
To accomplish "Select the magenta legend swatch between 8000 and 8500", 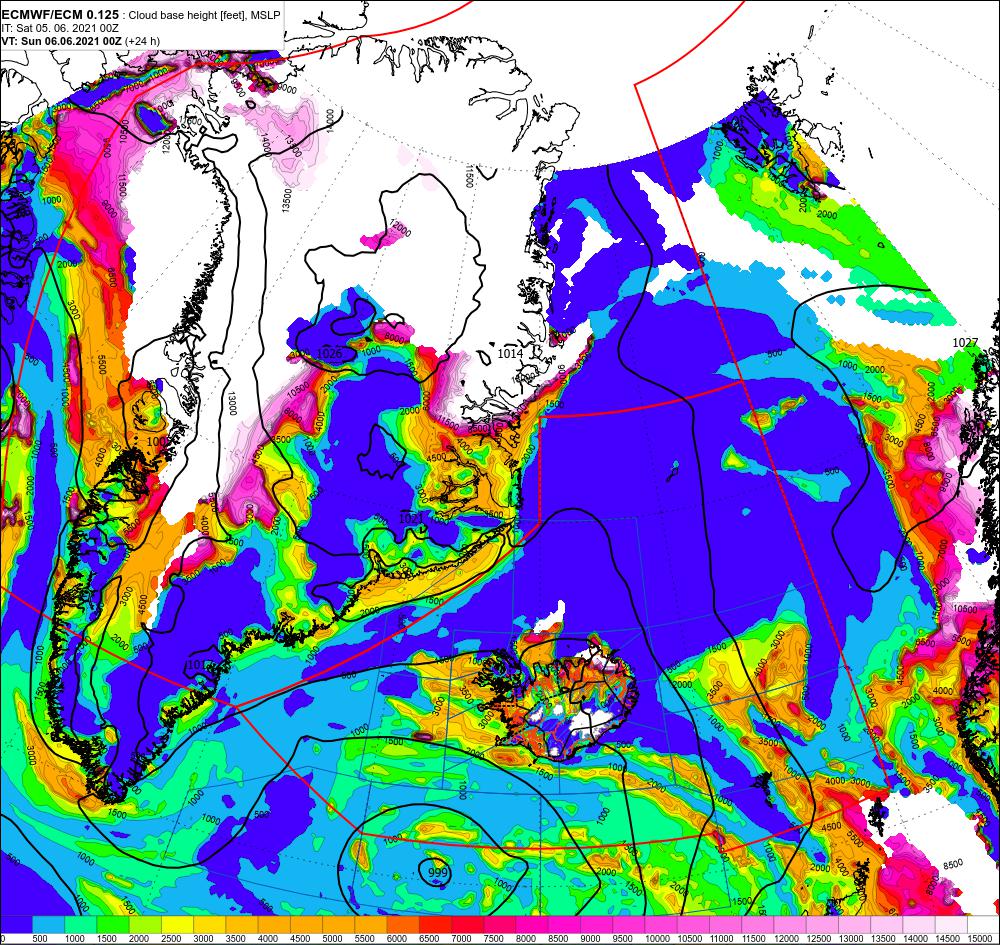I will click(x=532, y=924).
